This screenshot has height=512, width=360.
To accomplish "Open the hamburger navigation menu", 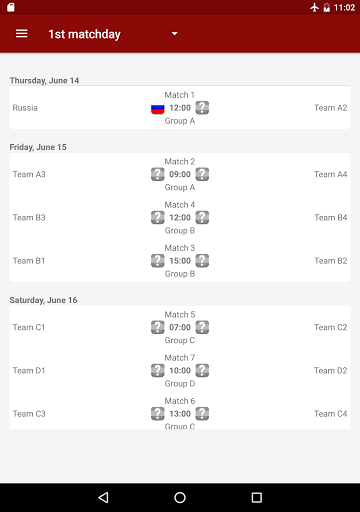I will click(x=22, y=34).
